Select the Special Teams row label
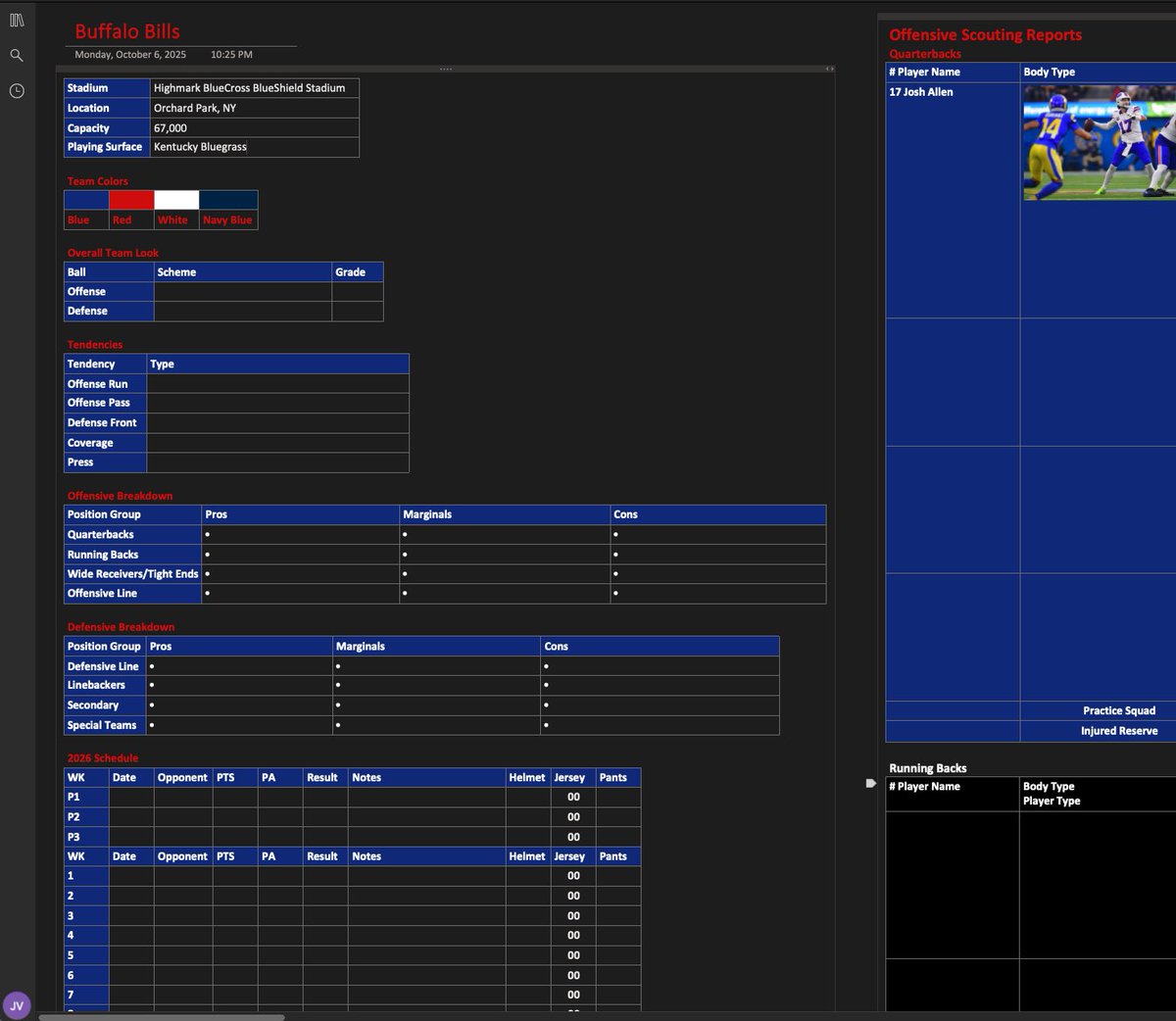 105,725
